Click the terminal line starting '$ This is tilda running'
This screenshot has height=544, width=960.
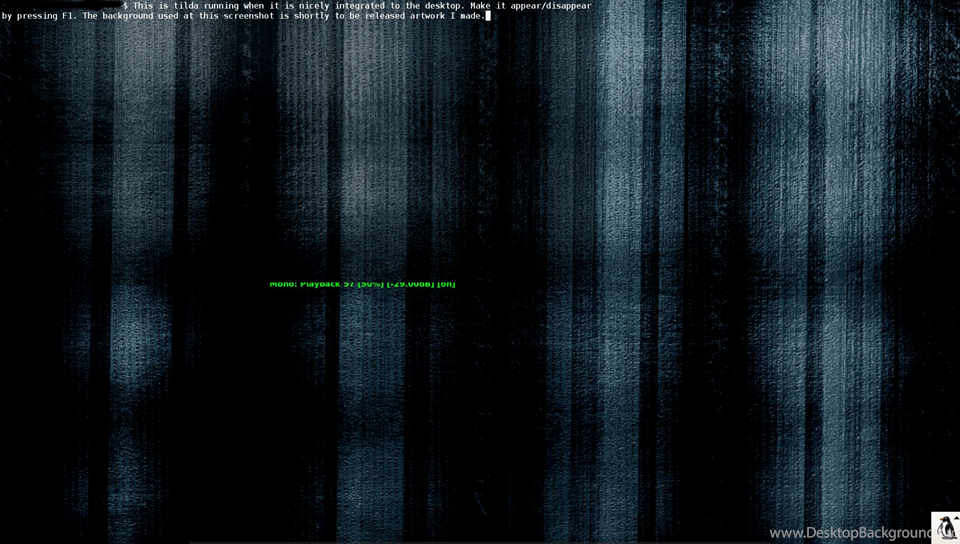358,6
